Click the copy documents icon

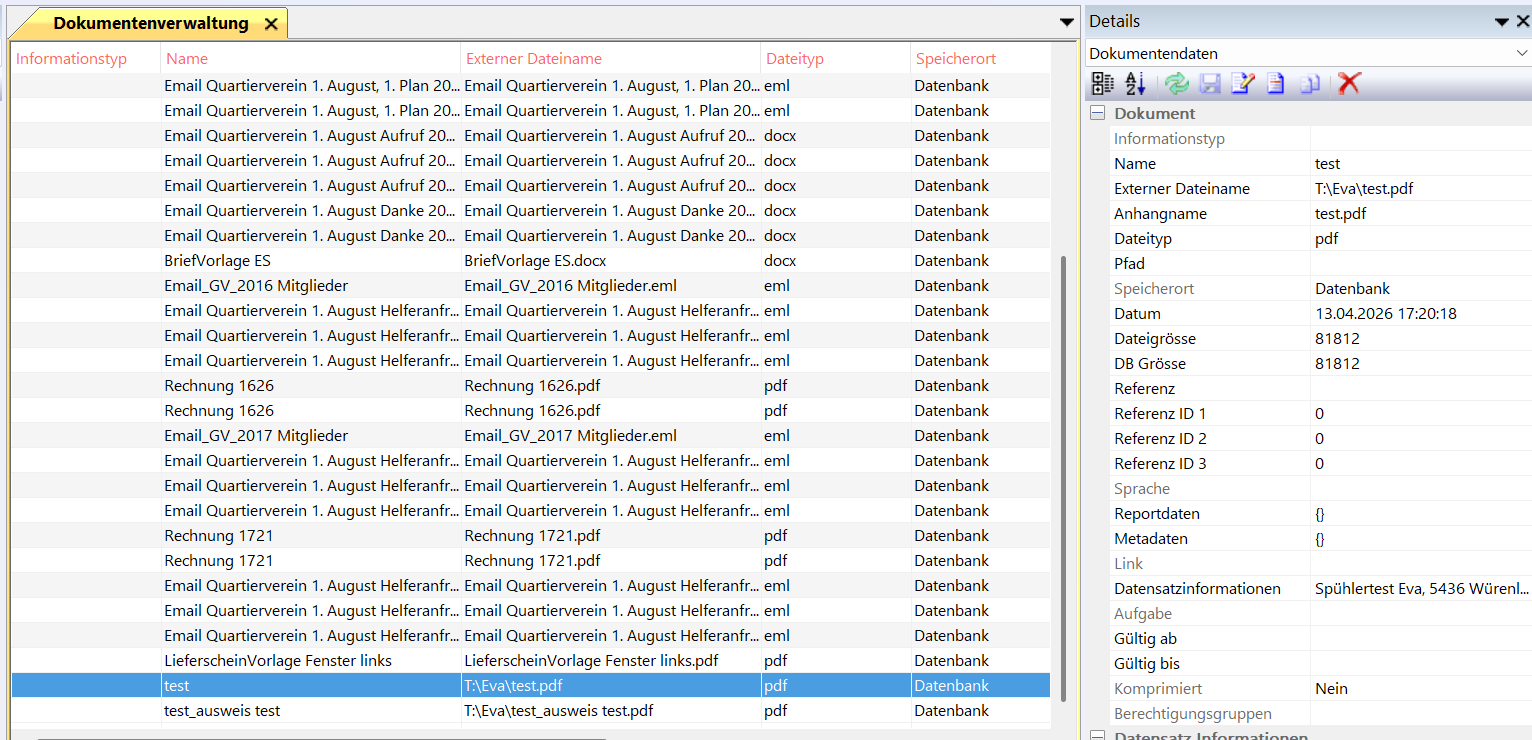click(1310, 84)
